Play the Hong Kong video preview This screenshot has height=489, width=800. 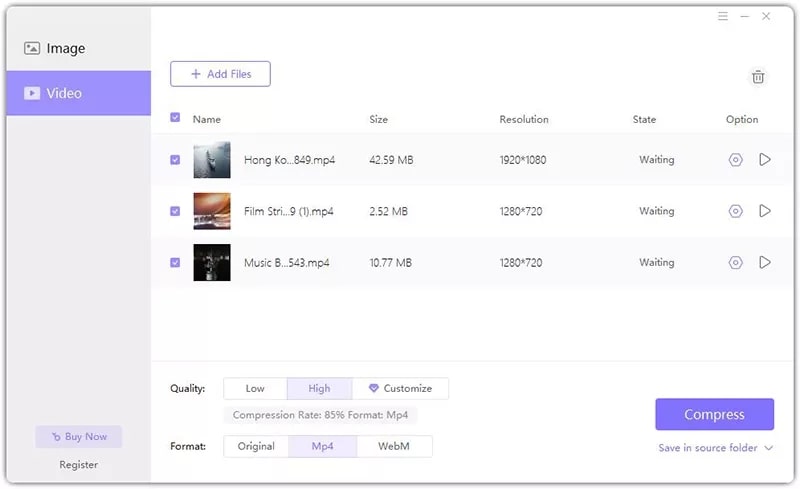coord(765,160)
